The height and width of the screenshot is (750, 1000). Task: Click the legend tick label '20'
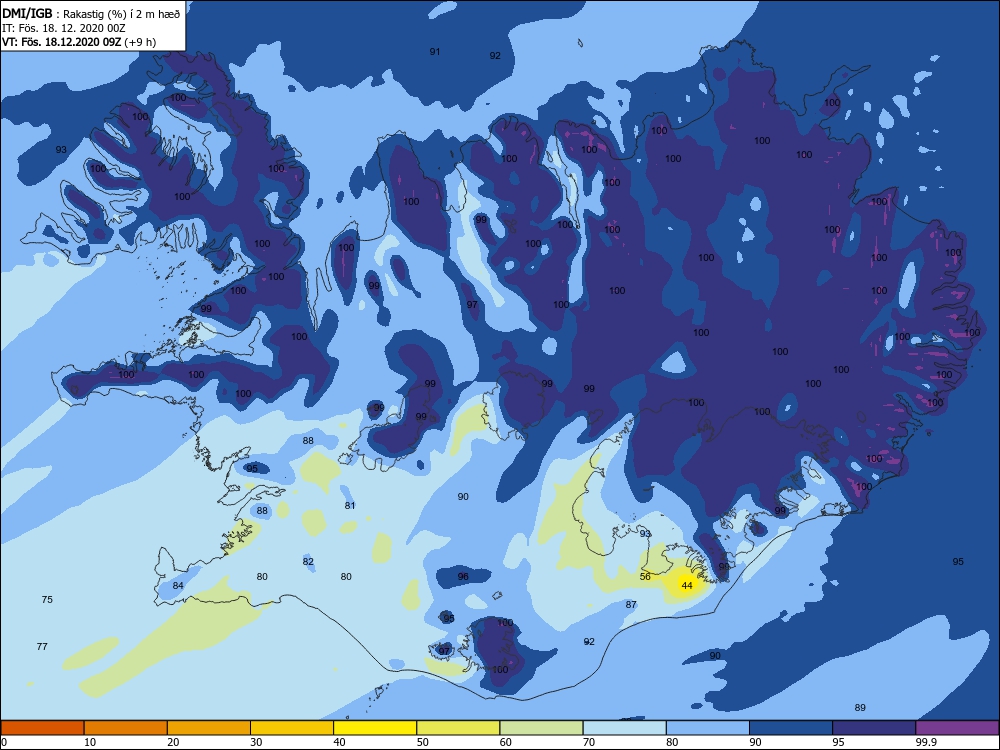point(173,742)
